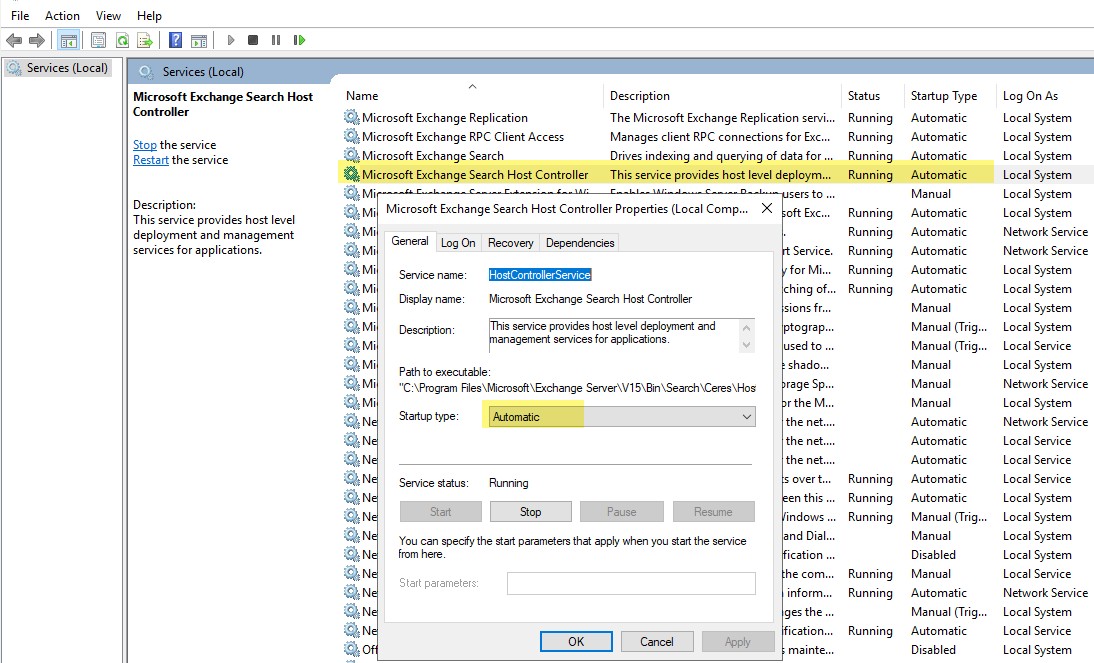Screen dimensions: 1094x663
Task: Click the Start parameters input field
Action: 631,583
